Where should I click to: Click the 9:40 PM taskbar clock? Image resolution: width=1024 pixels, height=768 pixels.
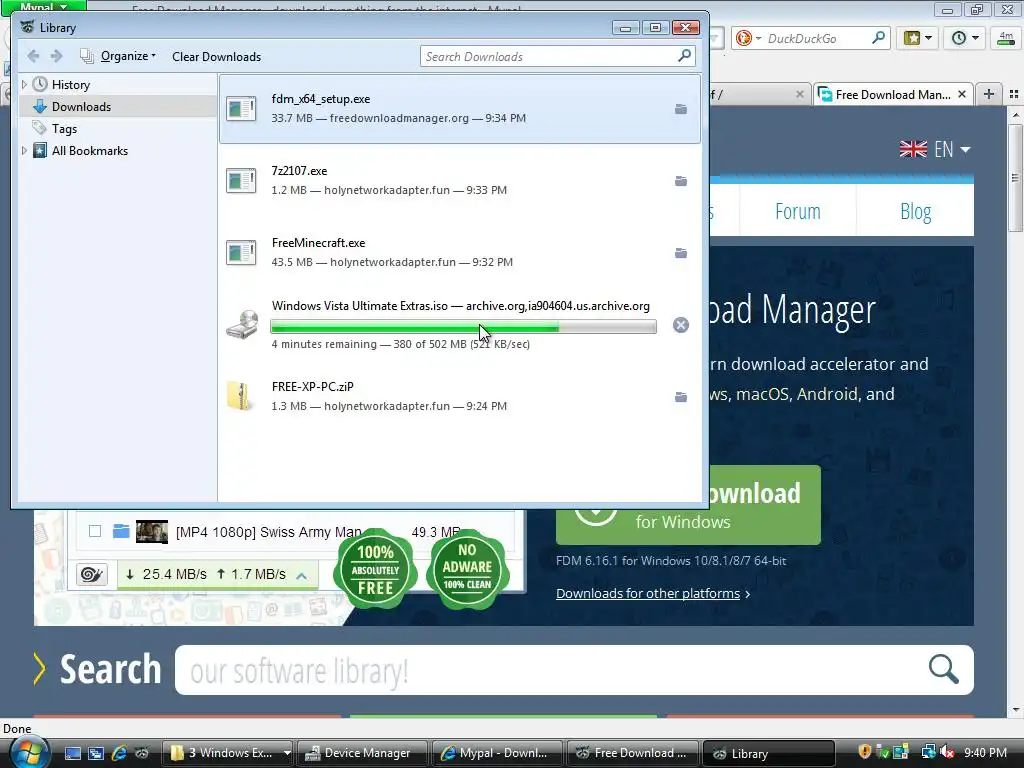(x=985, y=752)
